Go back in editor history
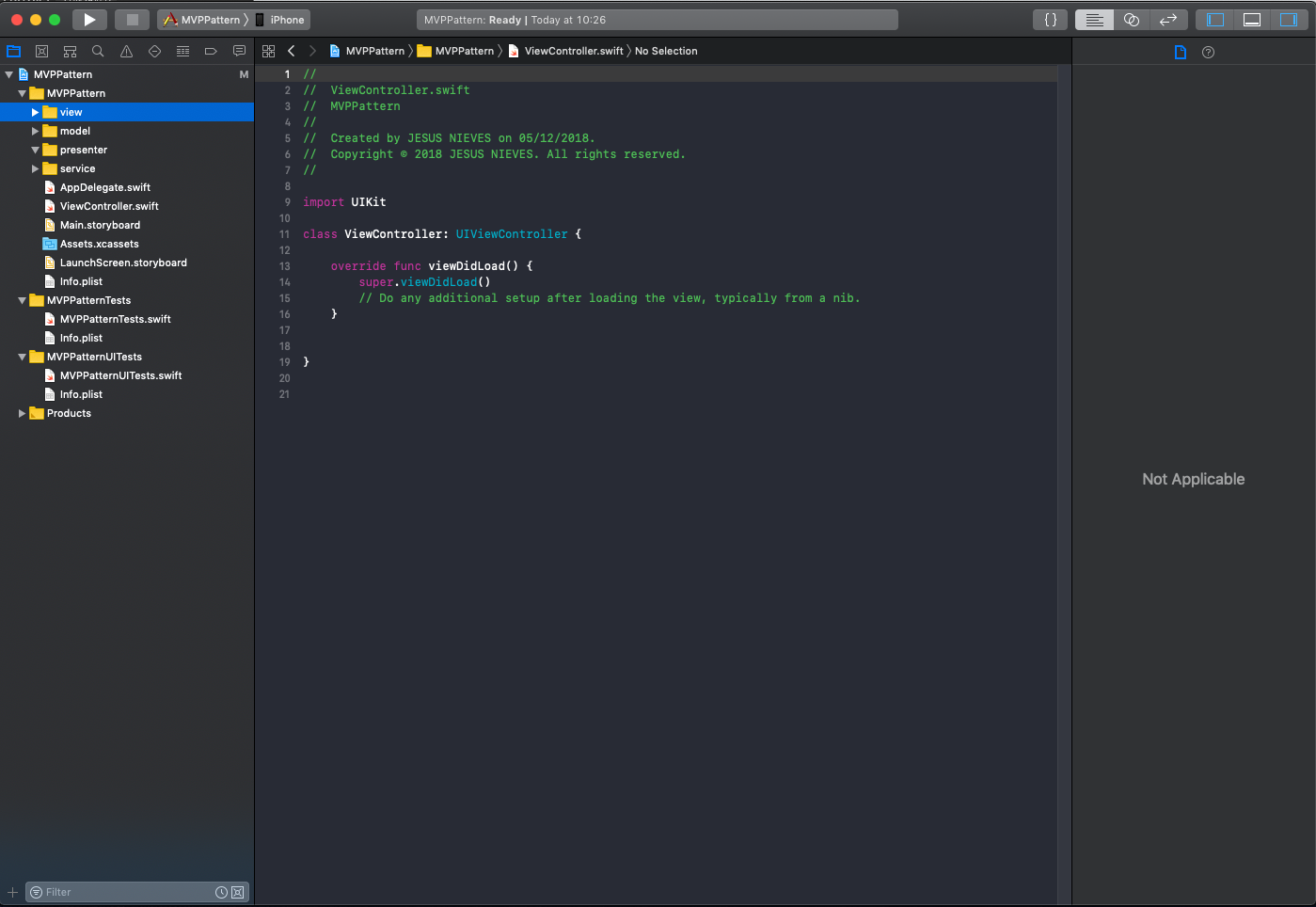 292,51
